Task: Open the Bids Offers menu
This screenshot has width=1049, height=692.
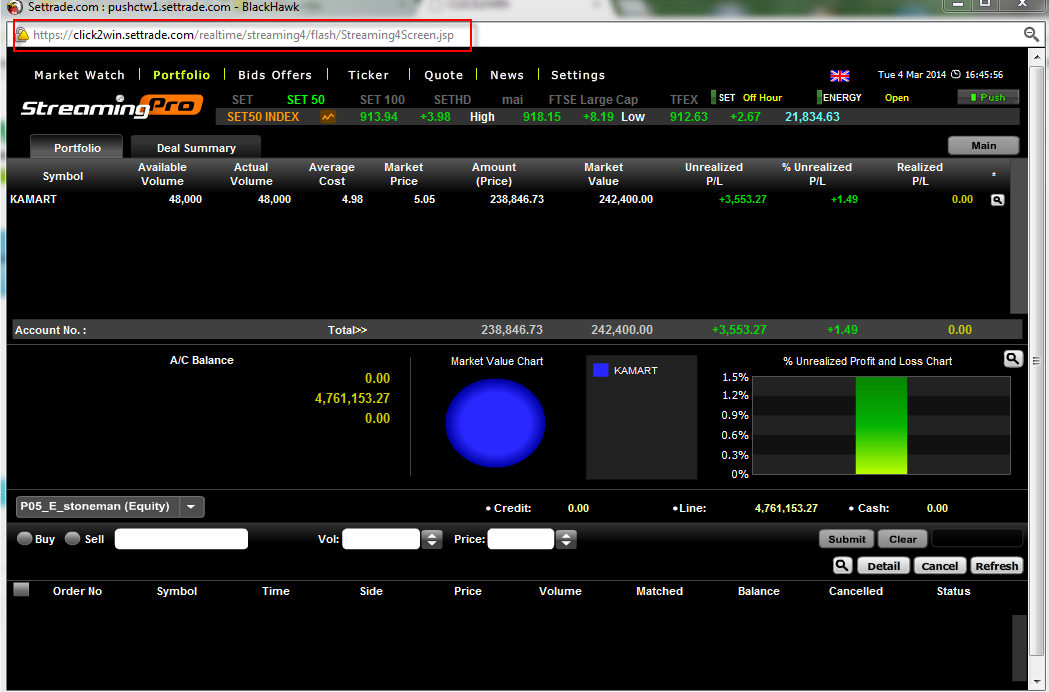Action: point(275,75)
